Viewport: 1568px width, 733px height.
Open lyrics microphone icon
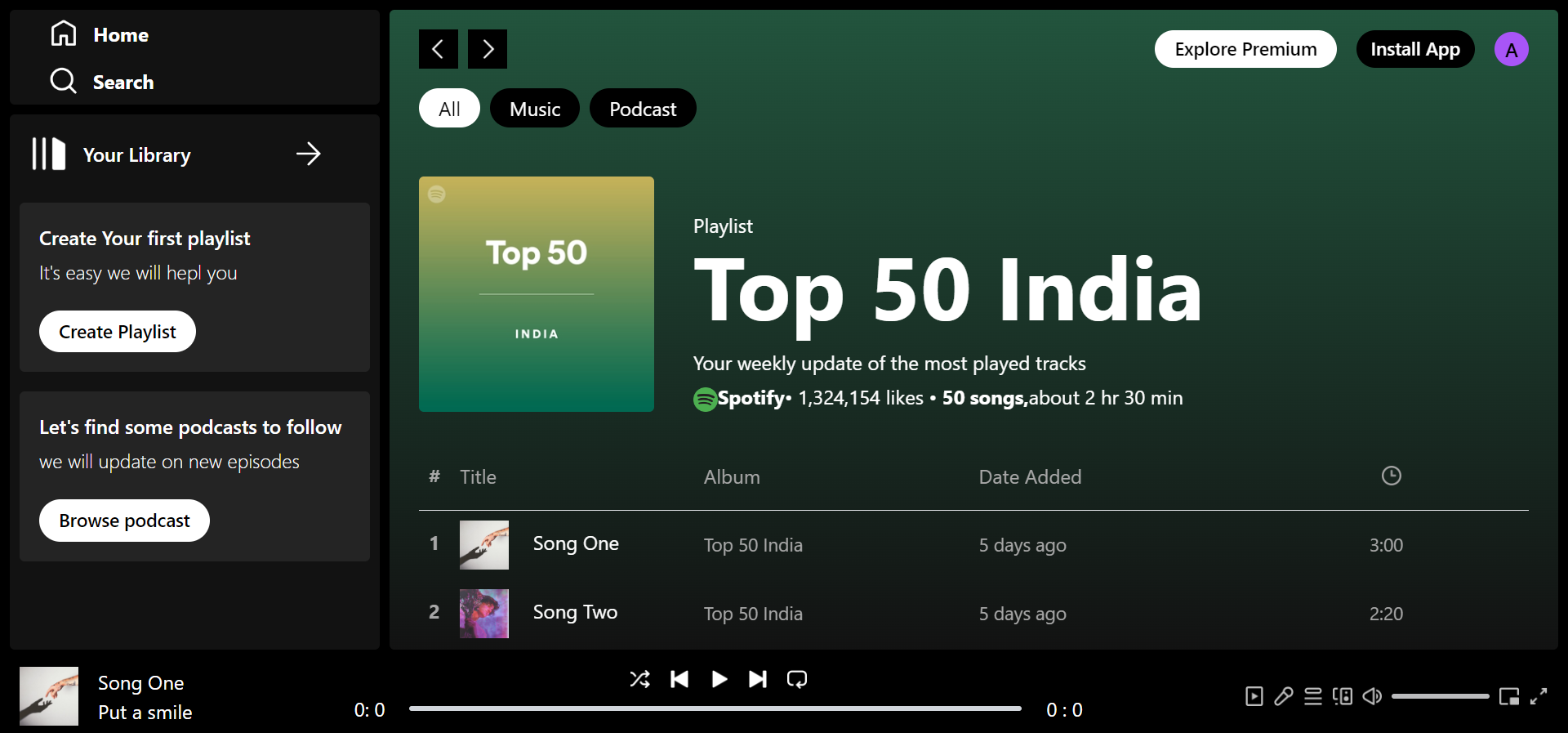(x=1284, y=696)
